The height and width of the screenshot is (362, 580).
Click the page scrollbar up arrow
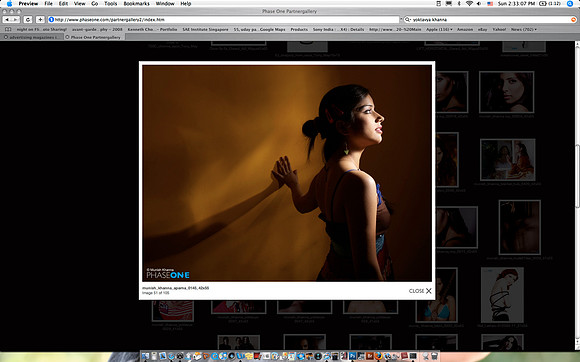(577, 44)
